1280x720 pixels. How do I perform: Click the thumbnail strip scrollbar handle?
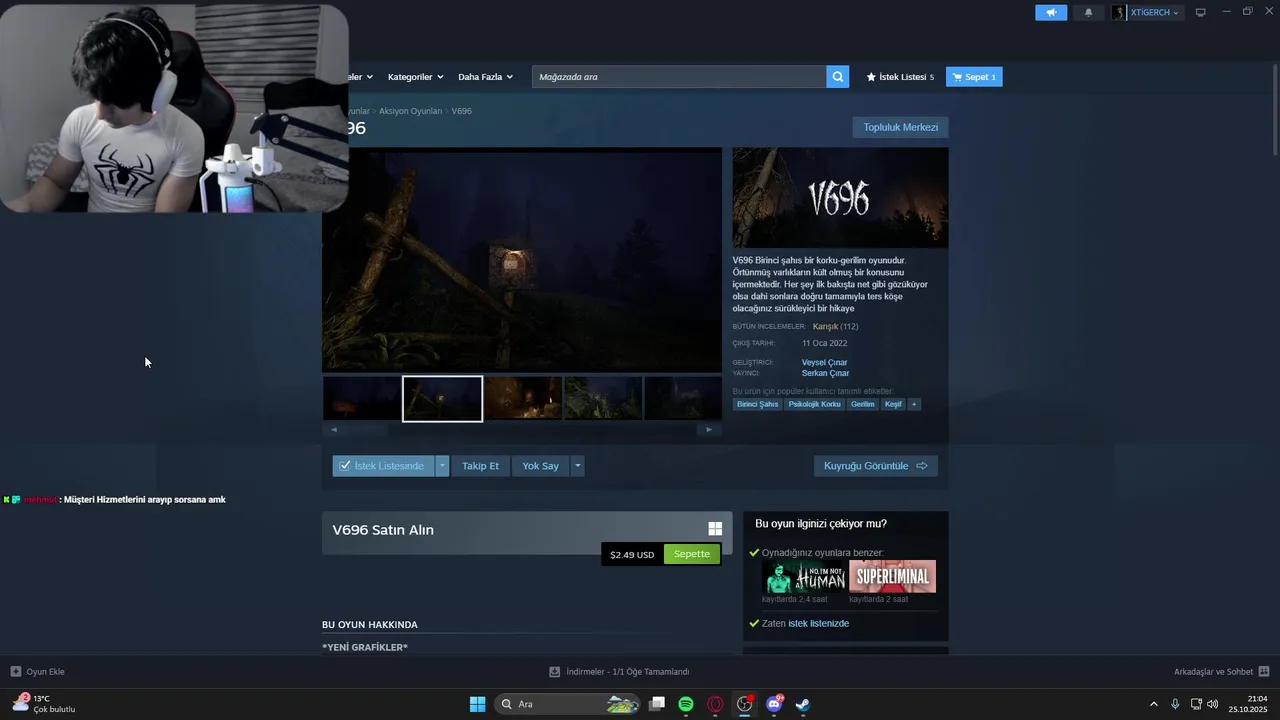(x=367, y=429)
